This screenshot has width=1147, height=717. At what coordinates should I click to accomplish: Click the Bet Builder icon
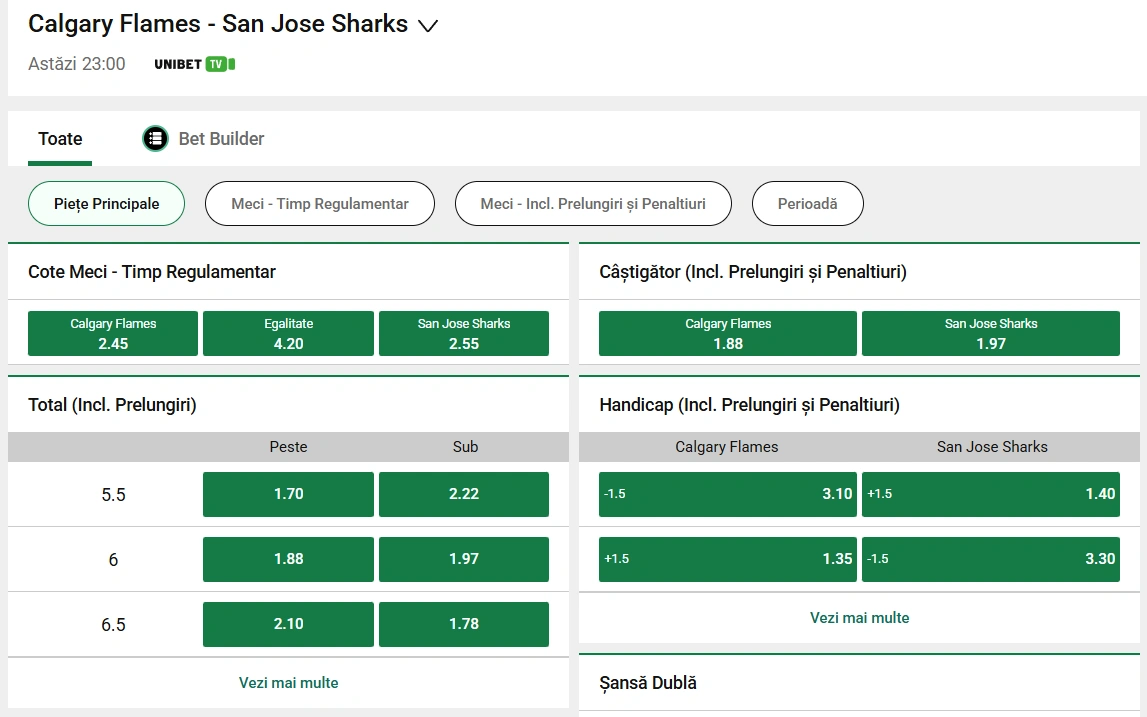click(x=155, y=138)
